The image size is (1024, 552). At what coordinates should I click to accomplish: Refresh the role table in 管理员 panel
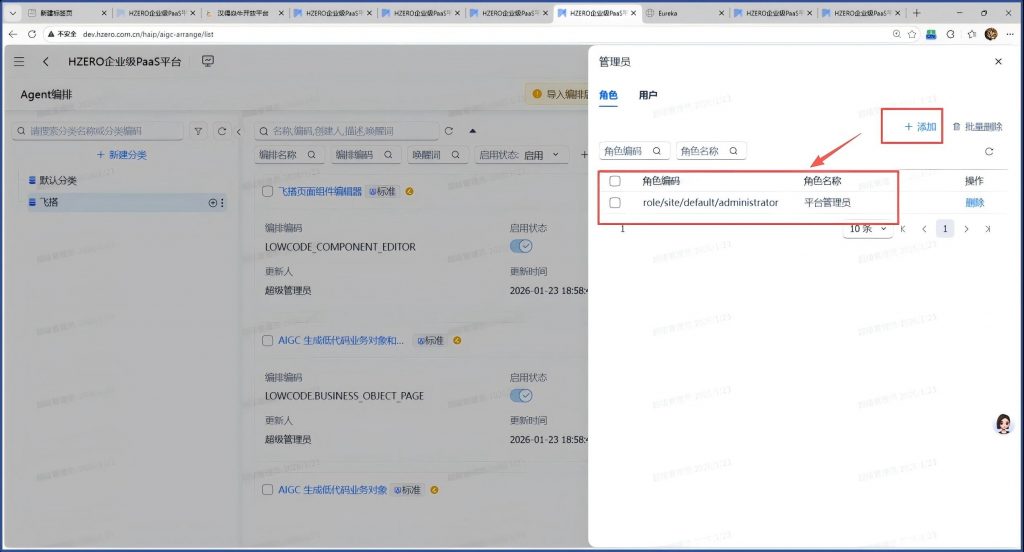pos(989,151)
